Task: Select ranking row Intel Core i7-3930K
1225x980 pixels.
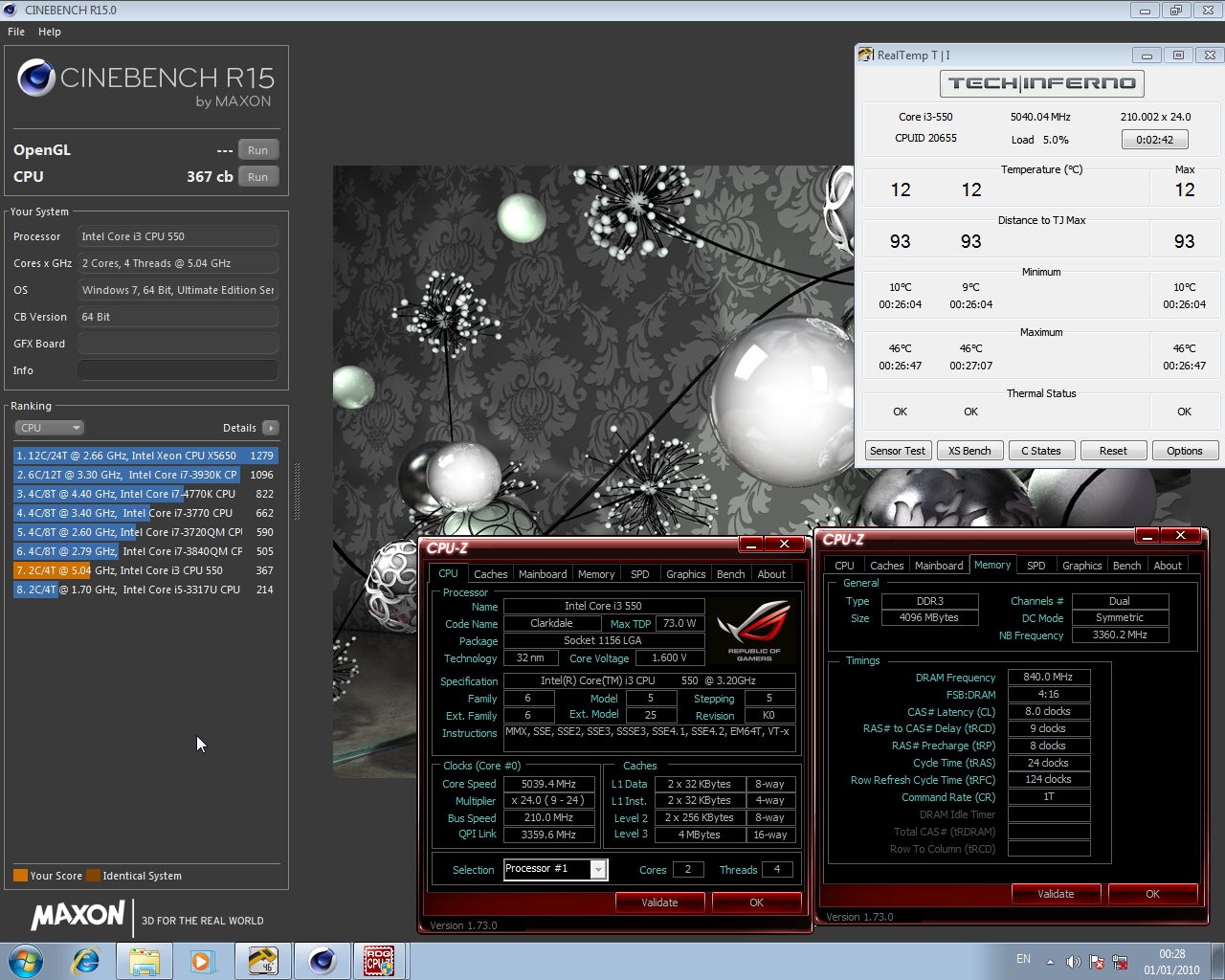Action: point(145,475)
